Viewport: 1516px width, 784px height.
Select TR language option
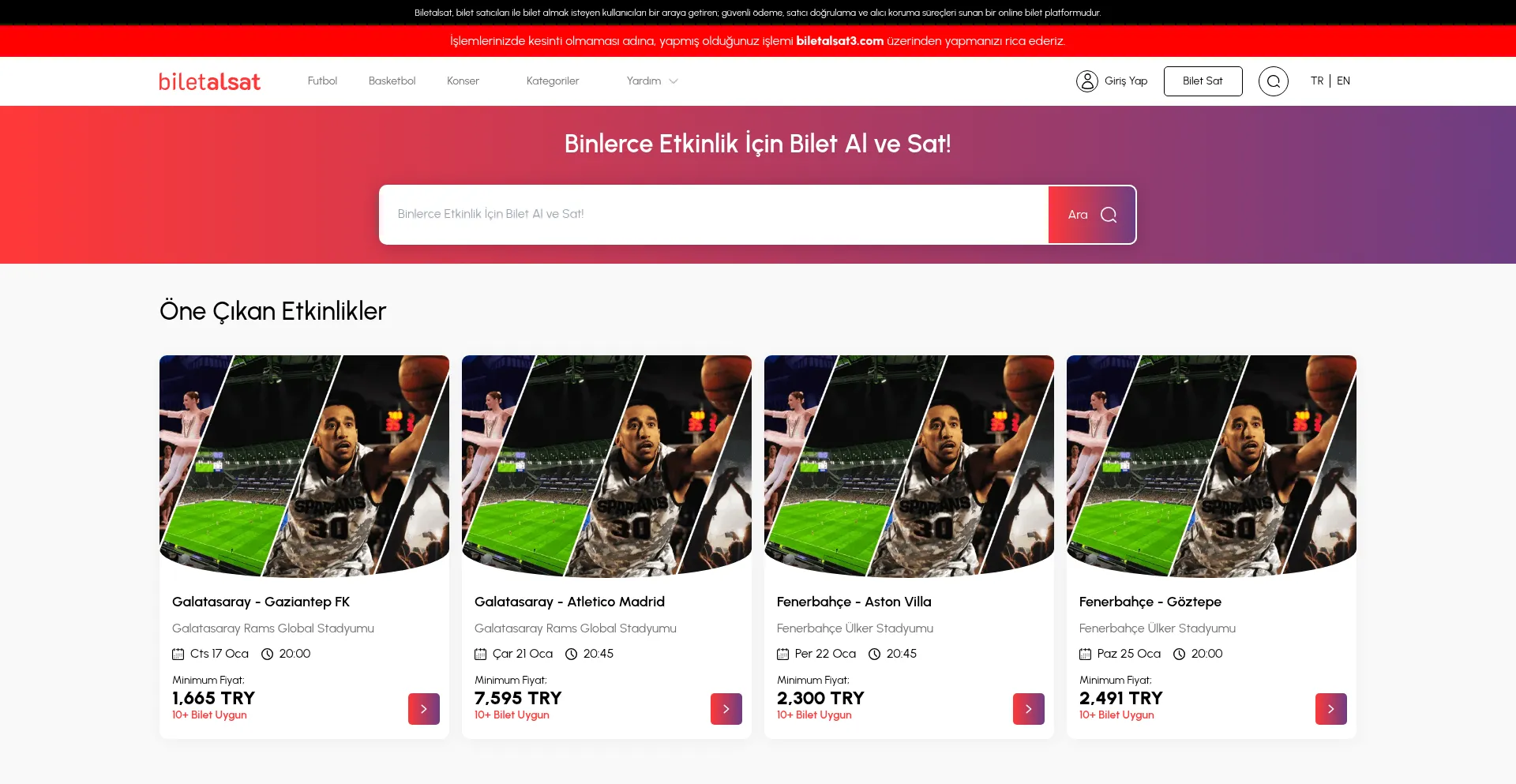point(1316,81)
